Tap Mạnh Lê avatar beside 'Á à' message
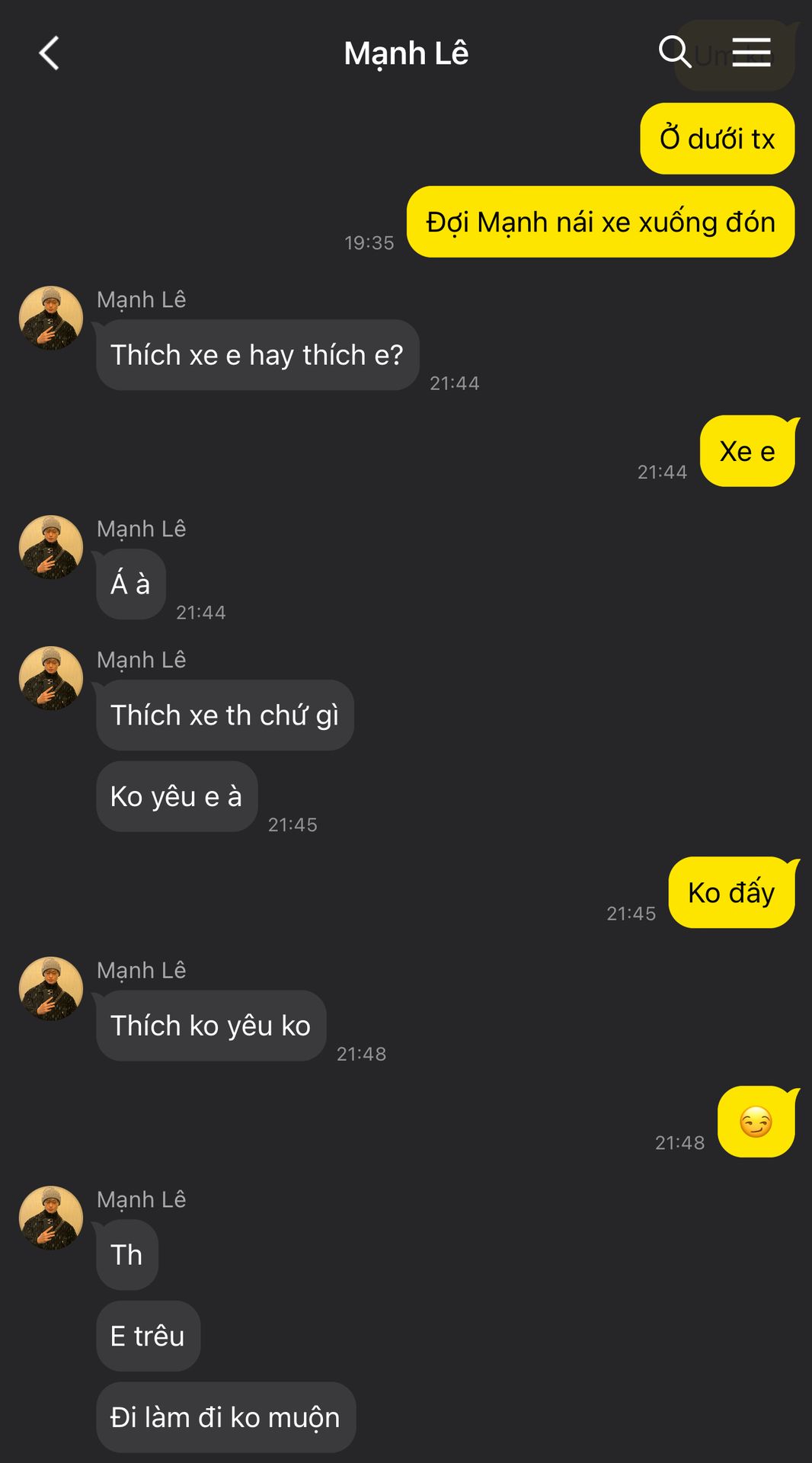812x1463 pixels. coord(51,547)
